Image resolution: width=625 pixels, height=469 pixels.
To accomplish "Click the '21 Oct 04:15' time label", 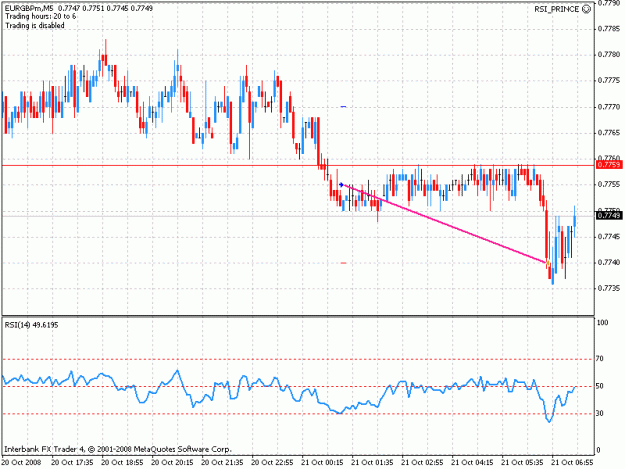I will pyautogui.click(x=472, y=463).
